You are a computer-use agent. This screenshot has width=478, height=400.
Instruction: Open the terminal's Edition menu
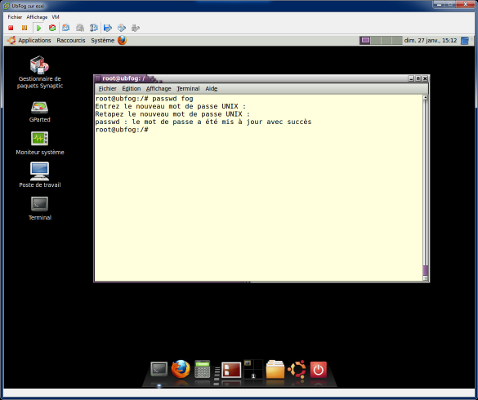pyautogui.click(x=131, y=89)
